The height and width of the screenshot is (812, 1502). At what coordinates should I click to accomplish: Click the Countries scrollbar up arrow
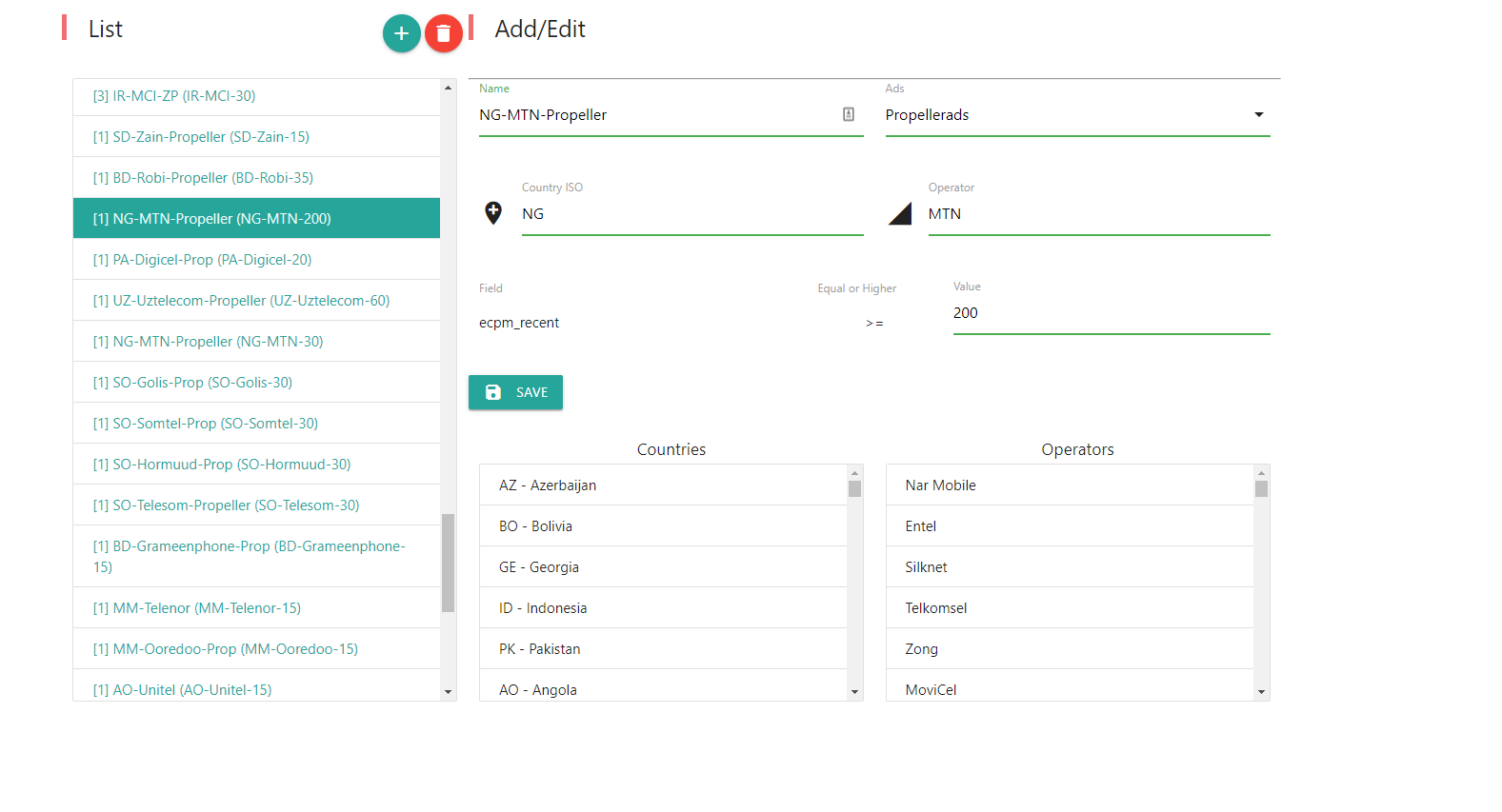pos(854,473)
